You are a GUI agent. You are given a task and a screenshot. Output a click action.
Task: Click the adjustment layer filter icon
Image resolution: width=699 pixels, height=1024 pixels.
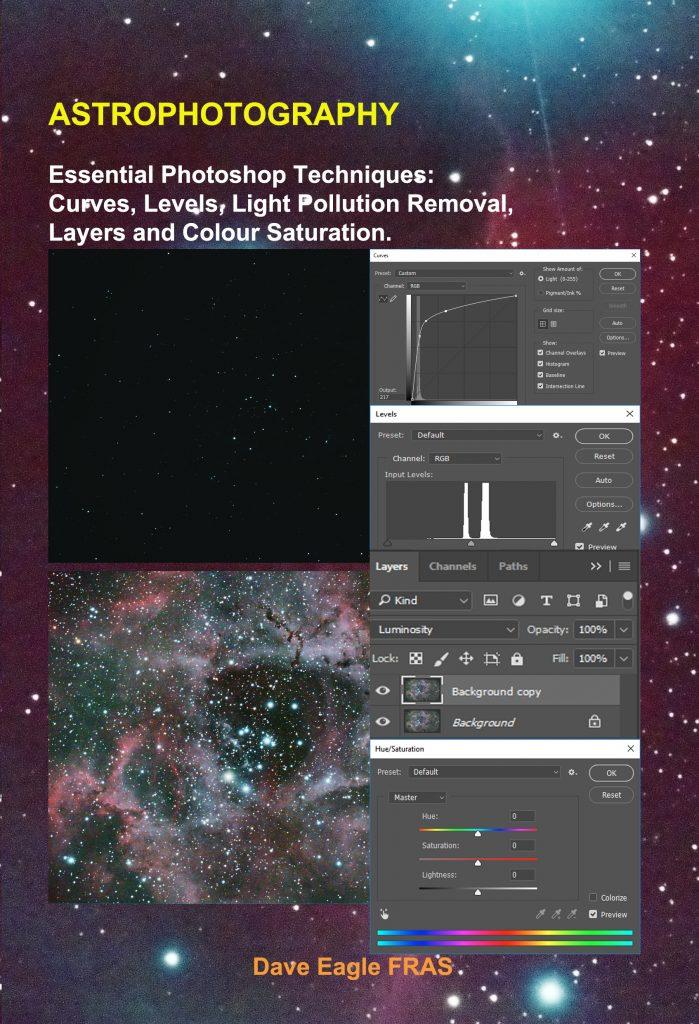point(518,600)
